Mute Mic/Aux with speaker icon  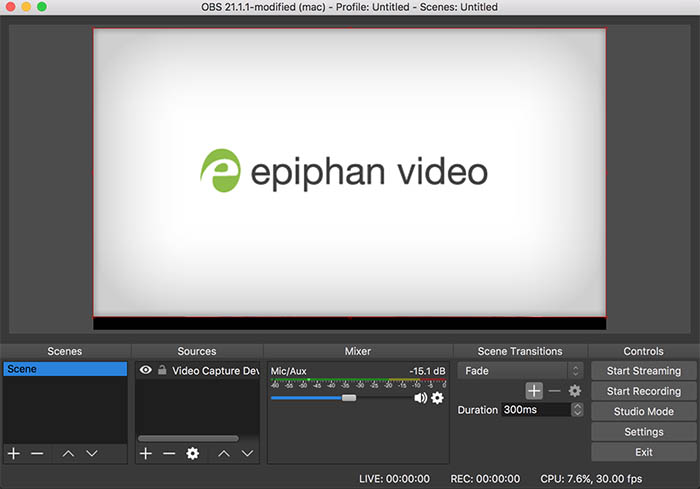(x=421, y=397)
